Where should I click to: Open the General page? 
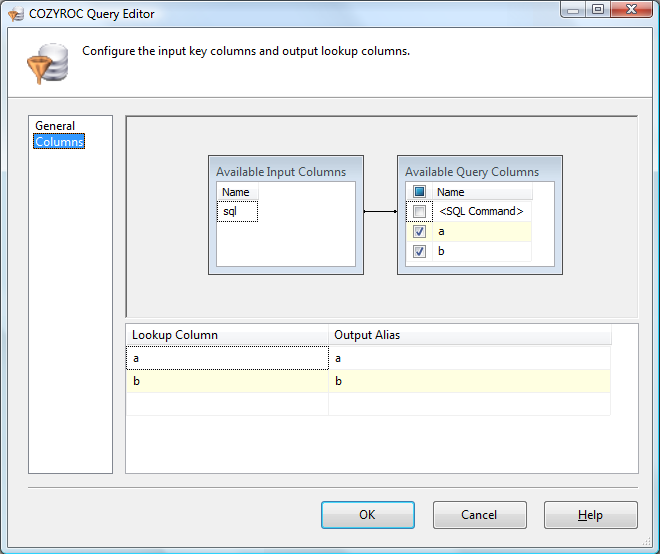pos(55,126)
